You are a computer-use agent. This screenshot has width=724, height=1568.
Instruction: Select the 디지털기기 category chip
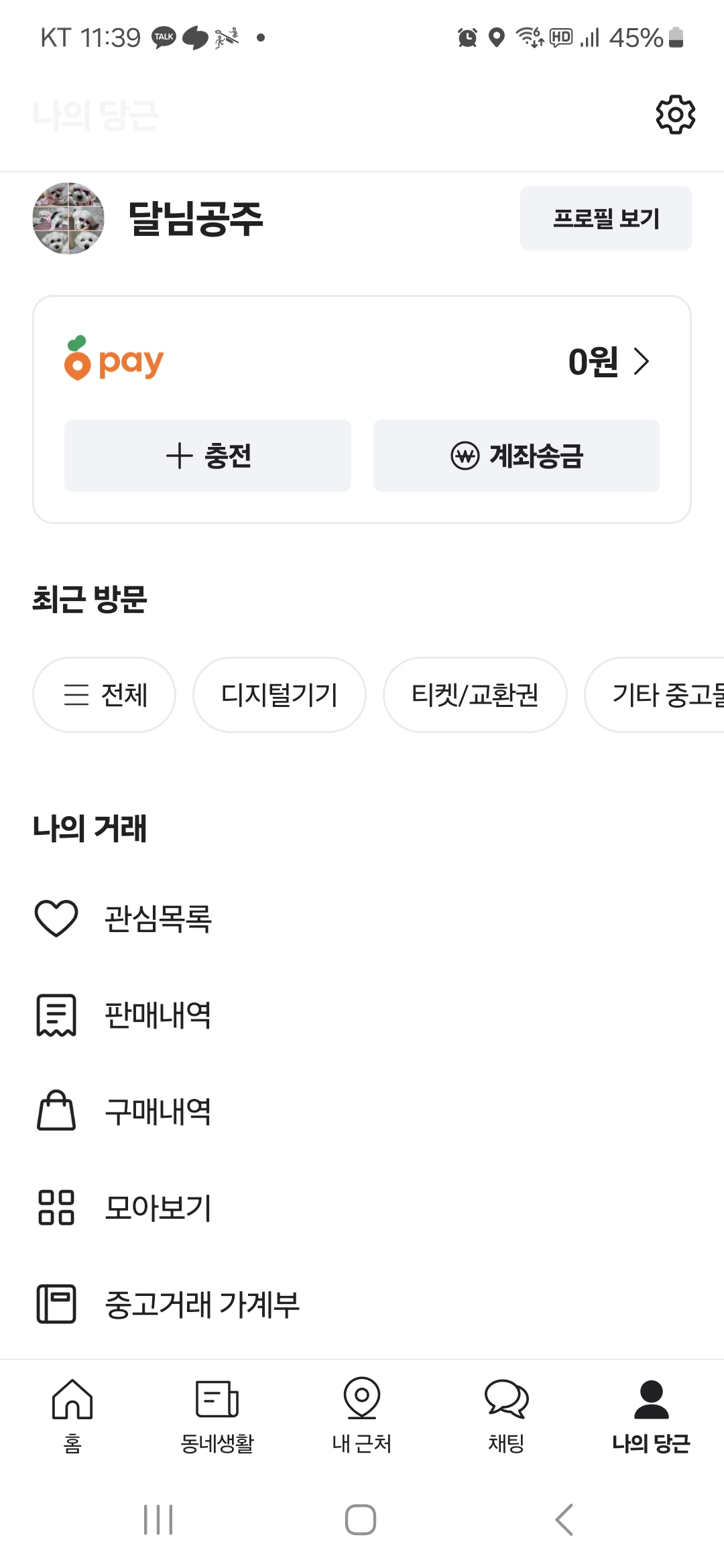[280, 695]
